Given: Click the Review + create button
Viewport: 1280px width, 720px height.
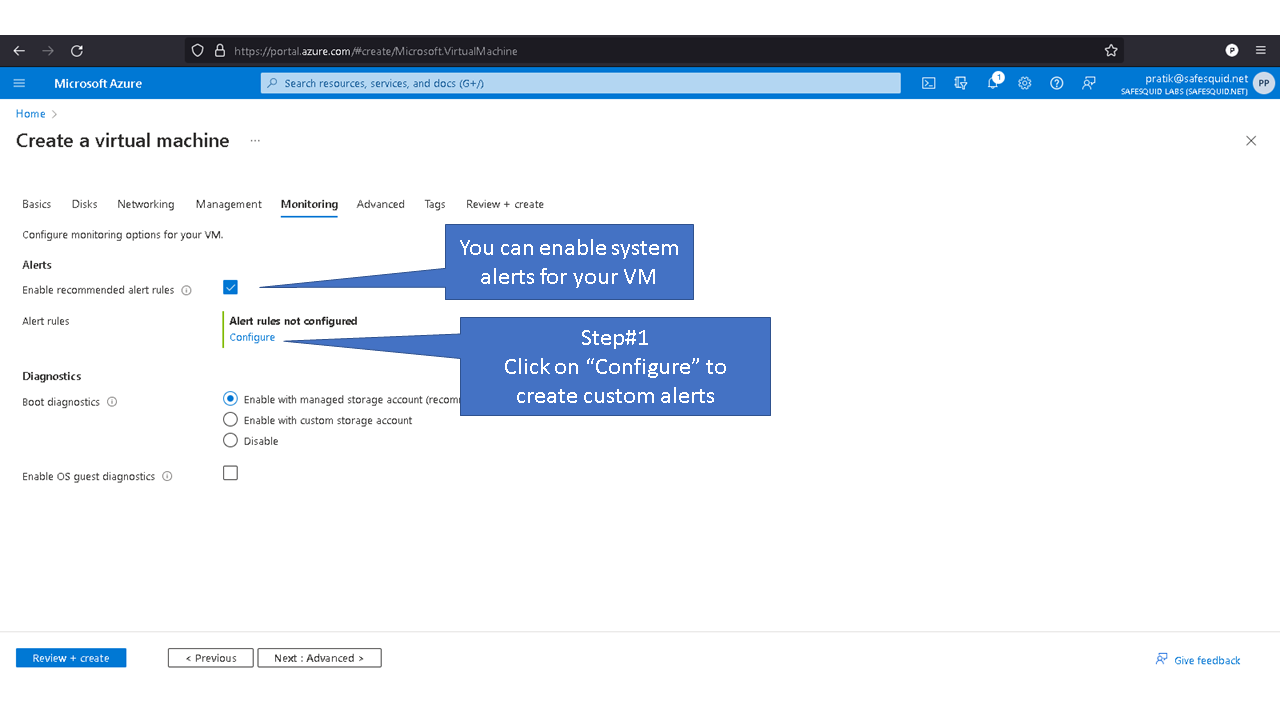Looking at the screenshot, I should pos(71,658).
